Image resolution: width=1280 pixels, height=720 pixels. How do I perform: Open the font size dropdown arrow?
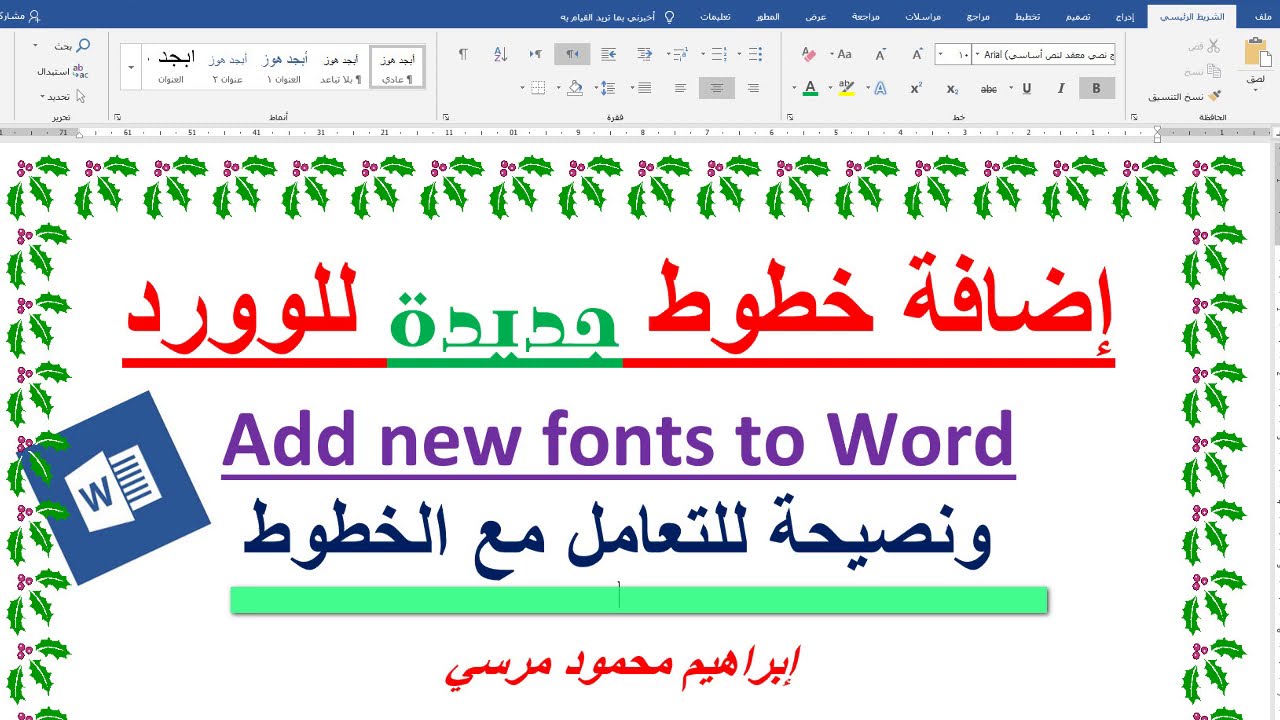(941, 54)
